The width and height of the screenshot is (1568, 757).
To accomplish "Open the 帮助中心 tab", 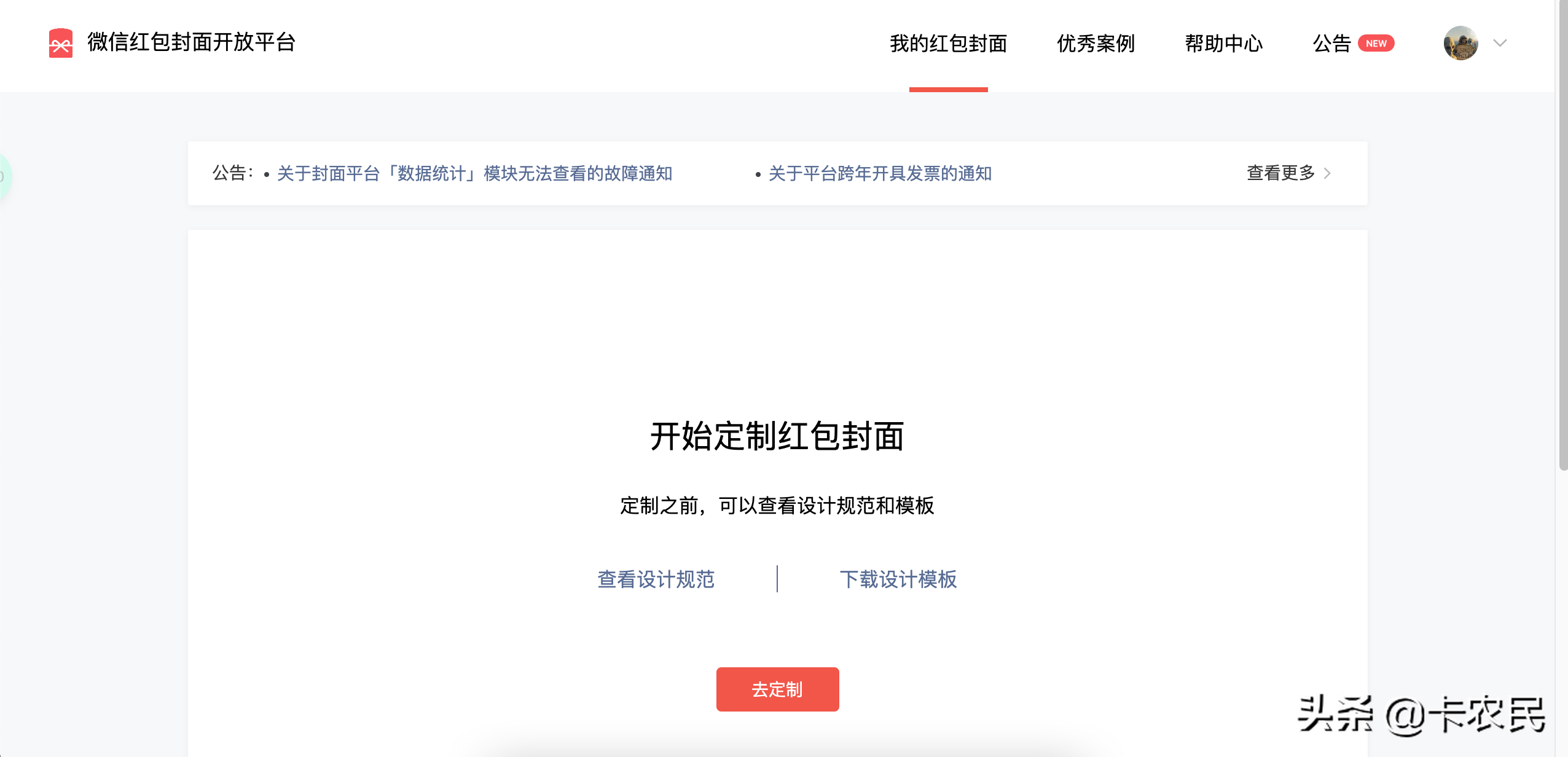I will tap(1223, 44).
